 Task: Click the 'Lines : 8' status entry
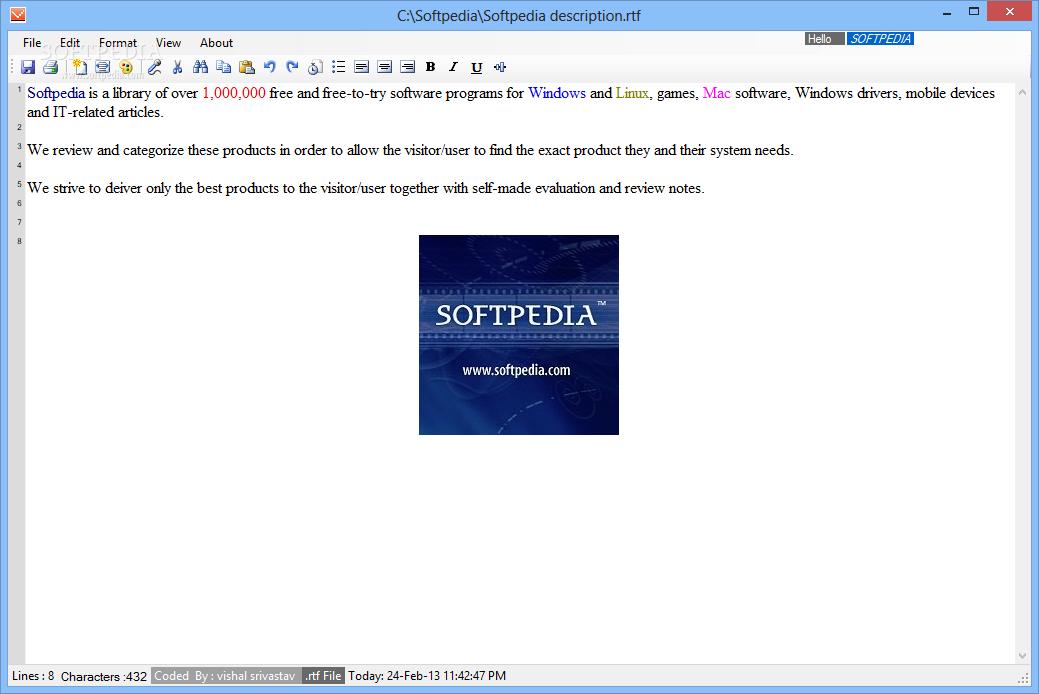33,676
